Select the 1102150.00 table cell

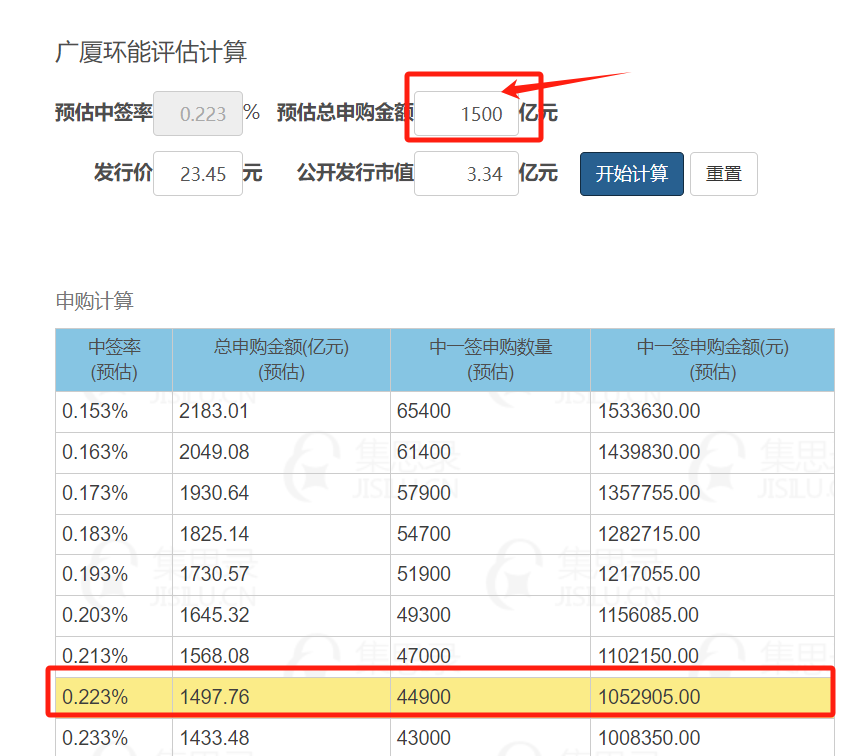[712, 657]
